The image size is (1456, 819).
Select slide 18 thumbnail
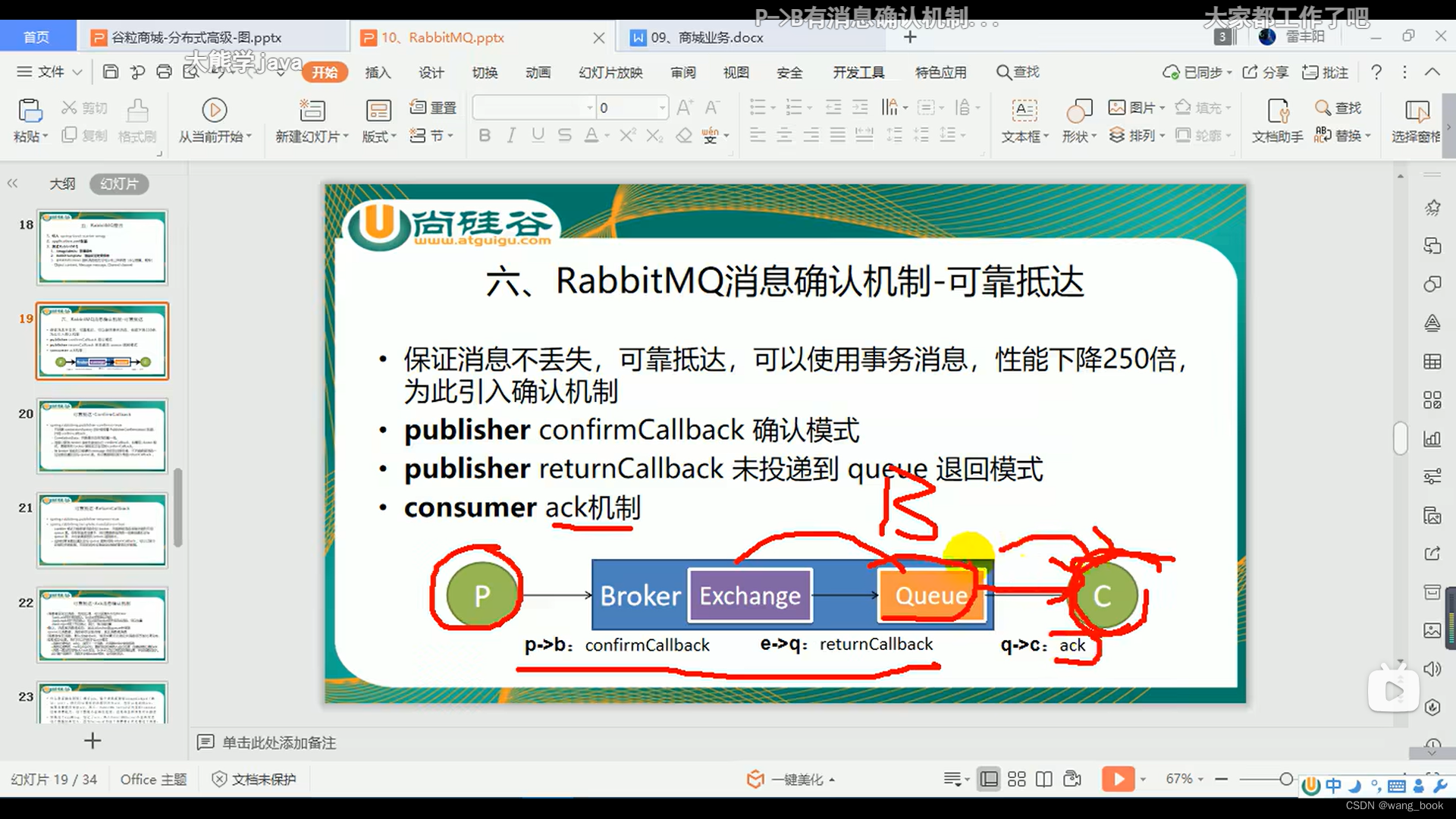(102, 247)
